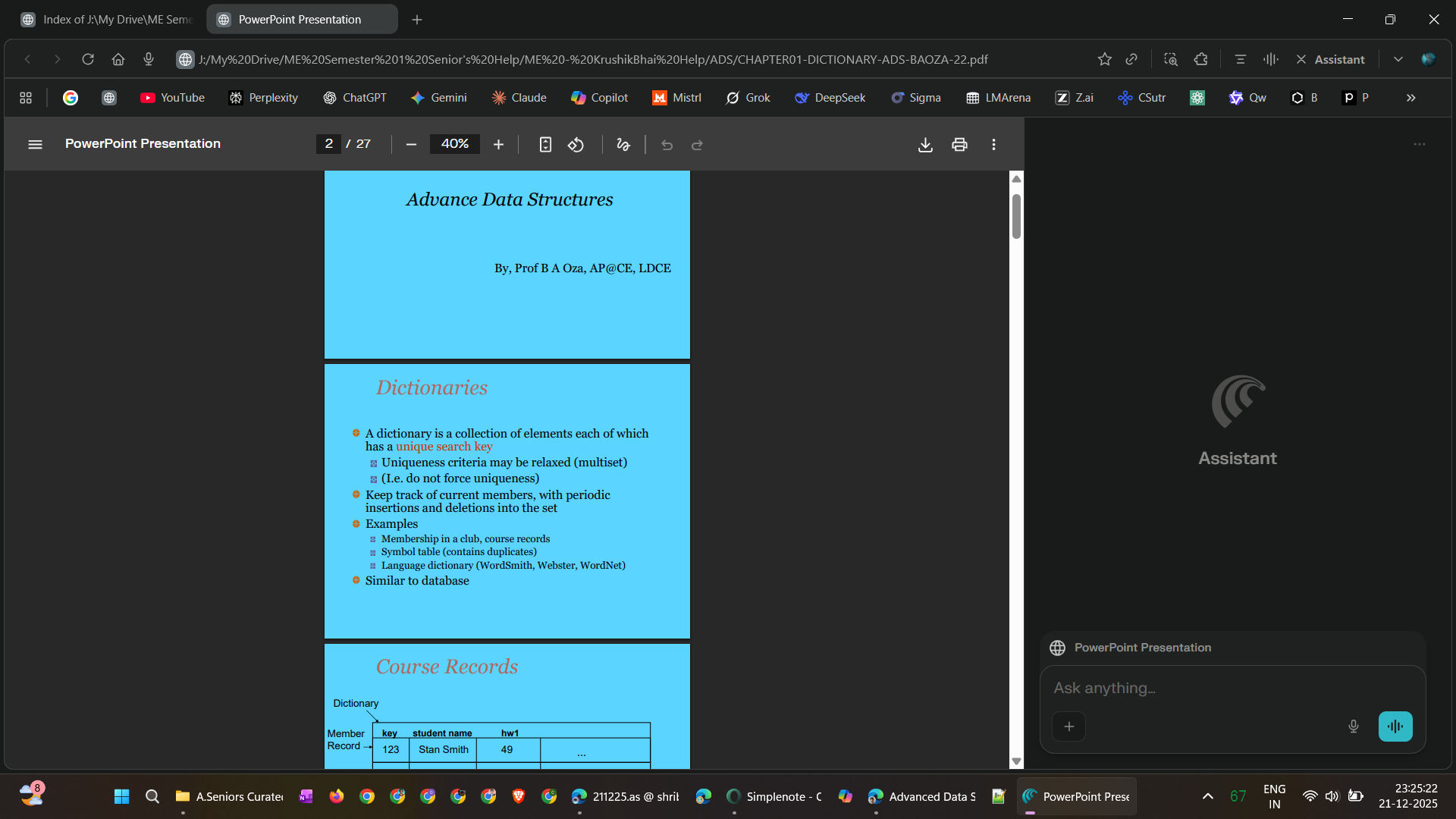
Task: Open volume control in system tray
Action: click(1332, 796)
